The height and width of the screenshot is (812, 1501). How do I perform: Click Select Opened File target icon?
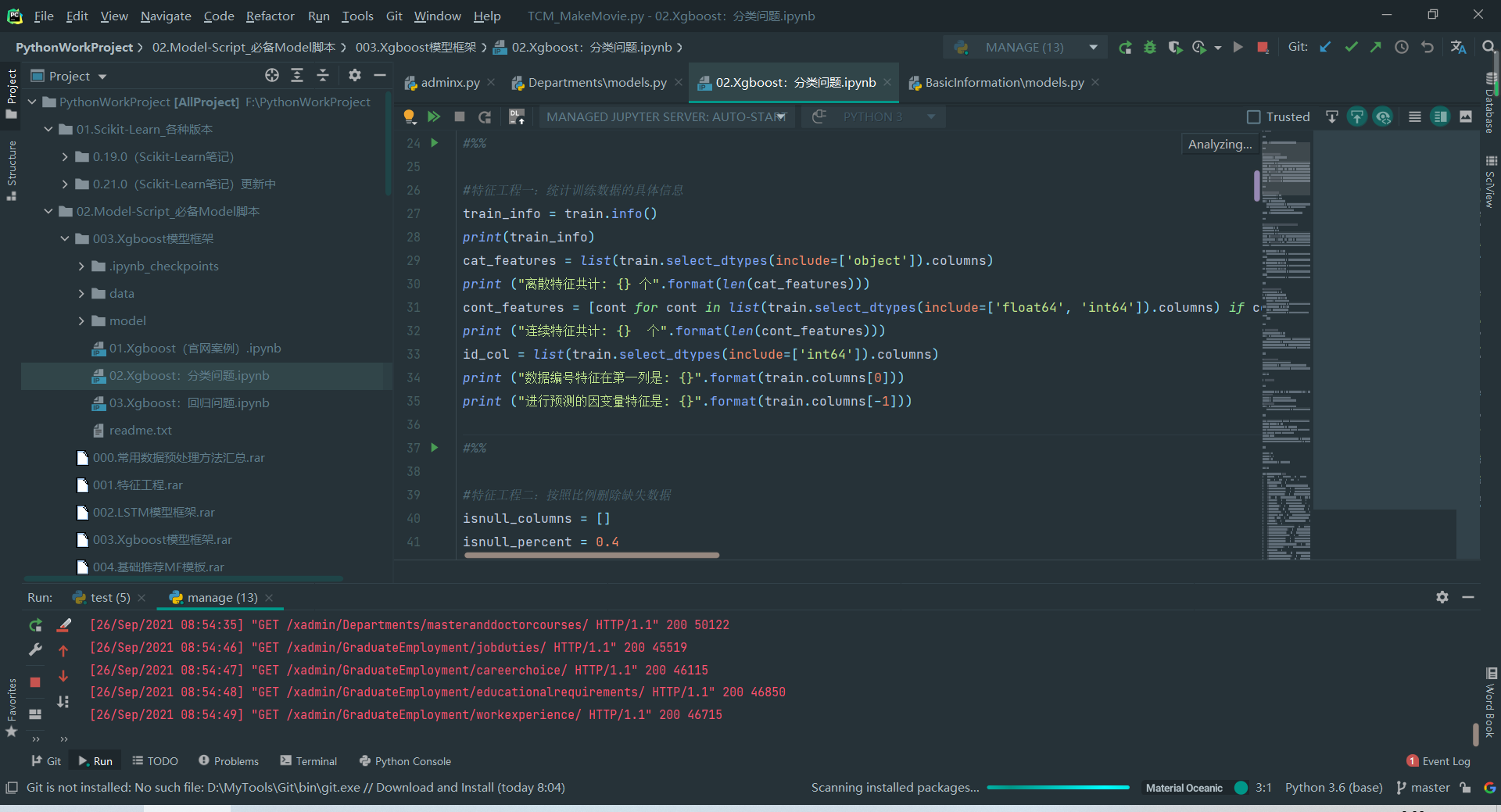pyautogui.click(x=272, y=76)
